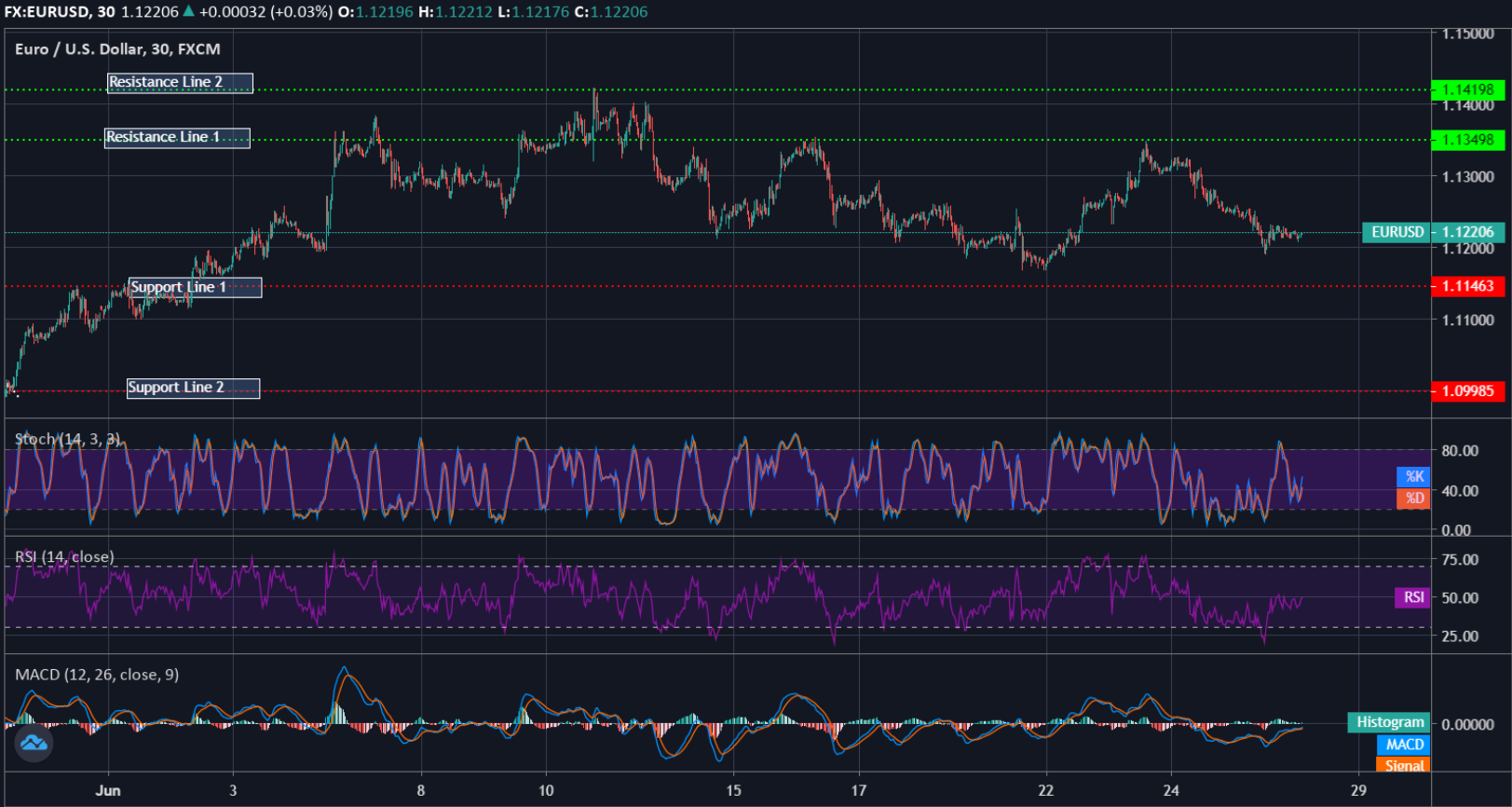This screenshot has height=807, width=1512.
Task: Click the 1.13498 resistance price tag
Action: [1467, 140]
